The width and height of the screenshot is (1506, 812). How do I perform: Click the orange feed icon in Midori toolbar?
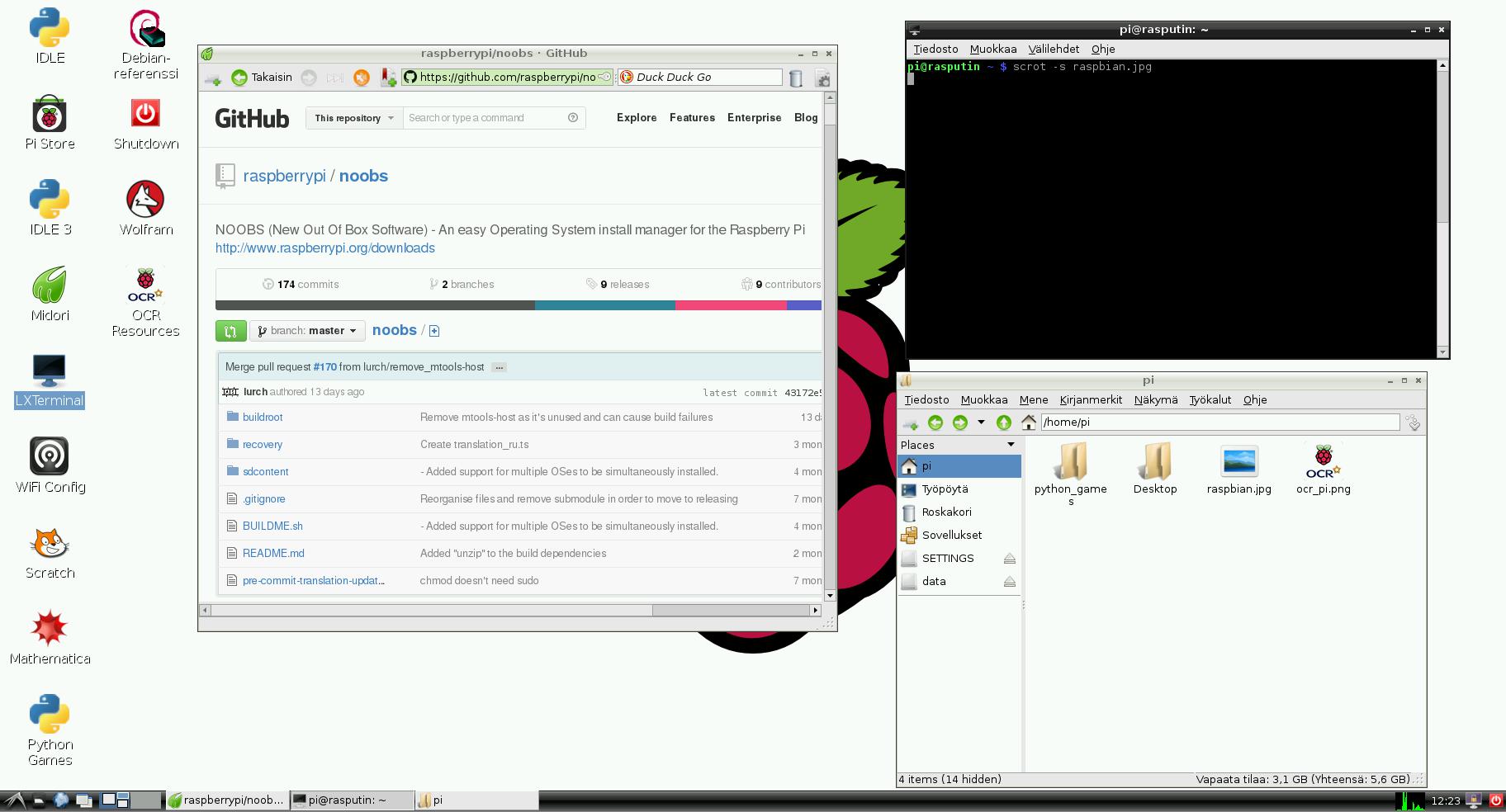point(361,78)
